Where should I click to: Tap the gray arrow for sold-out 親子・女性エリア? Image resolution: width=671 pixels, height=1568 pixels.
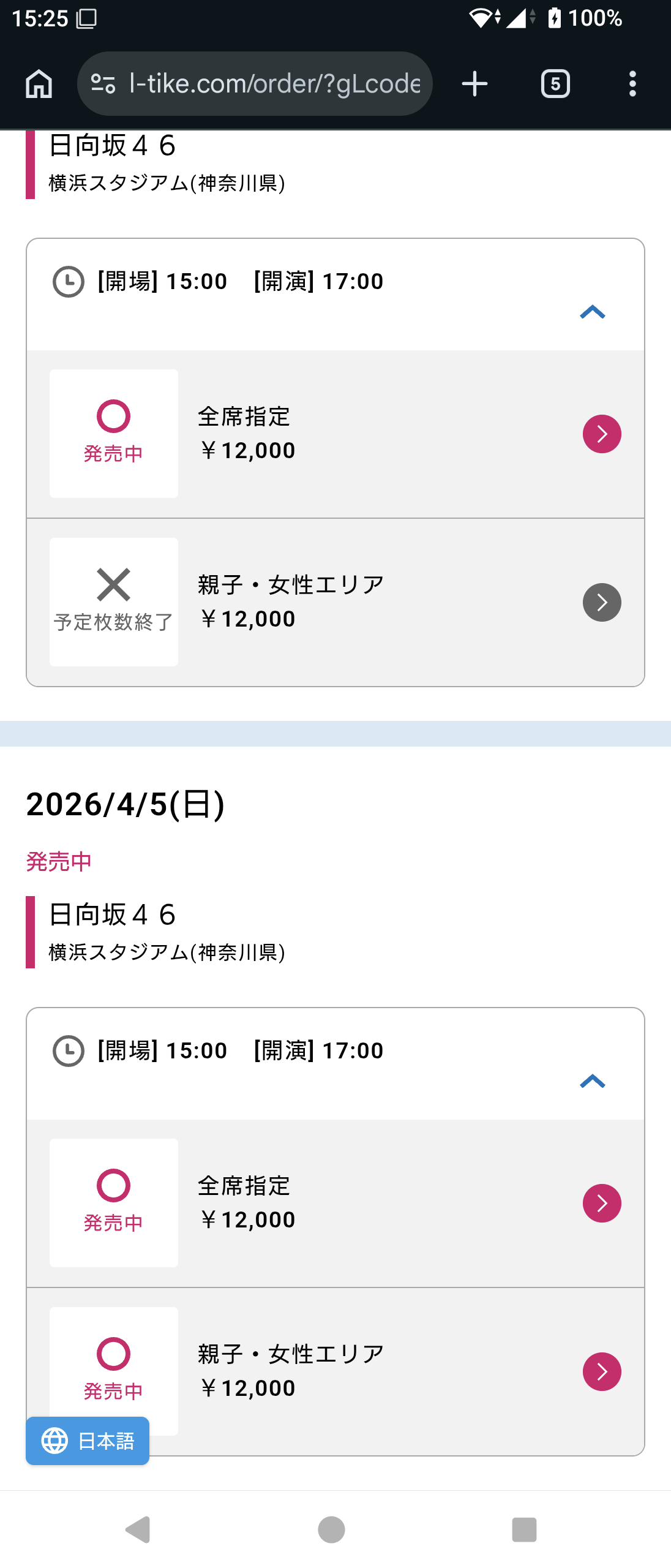pyautogui.click(x=602, y=603)
